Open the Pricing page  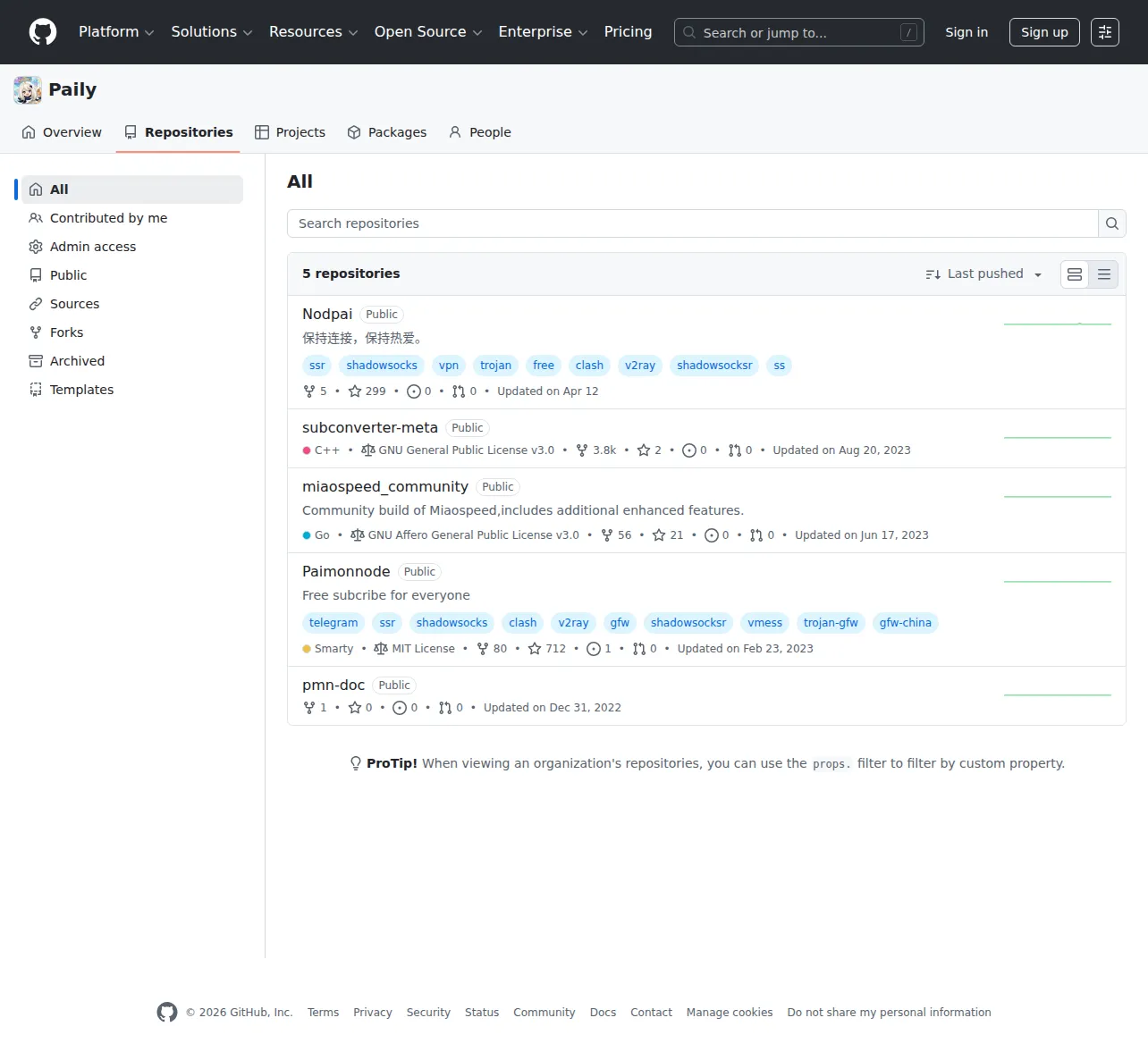629,32
